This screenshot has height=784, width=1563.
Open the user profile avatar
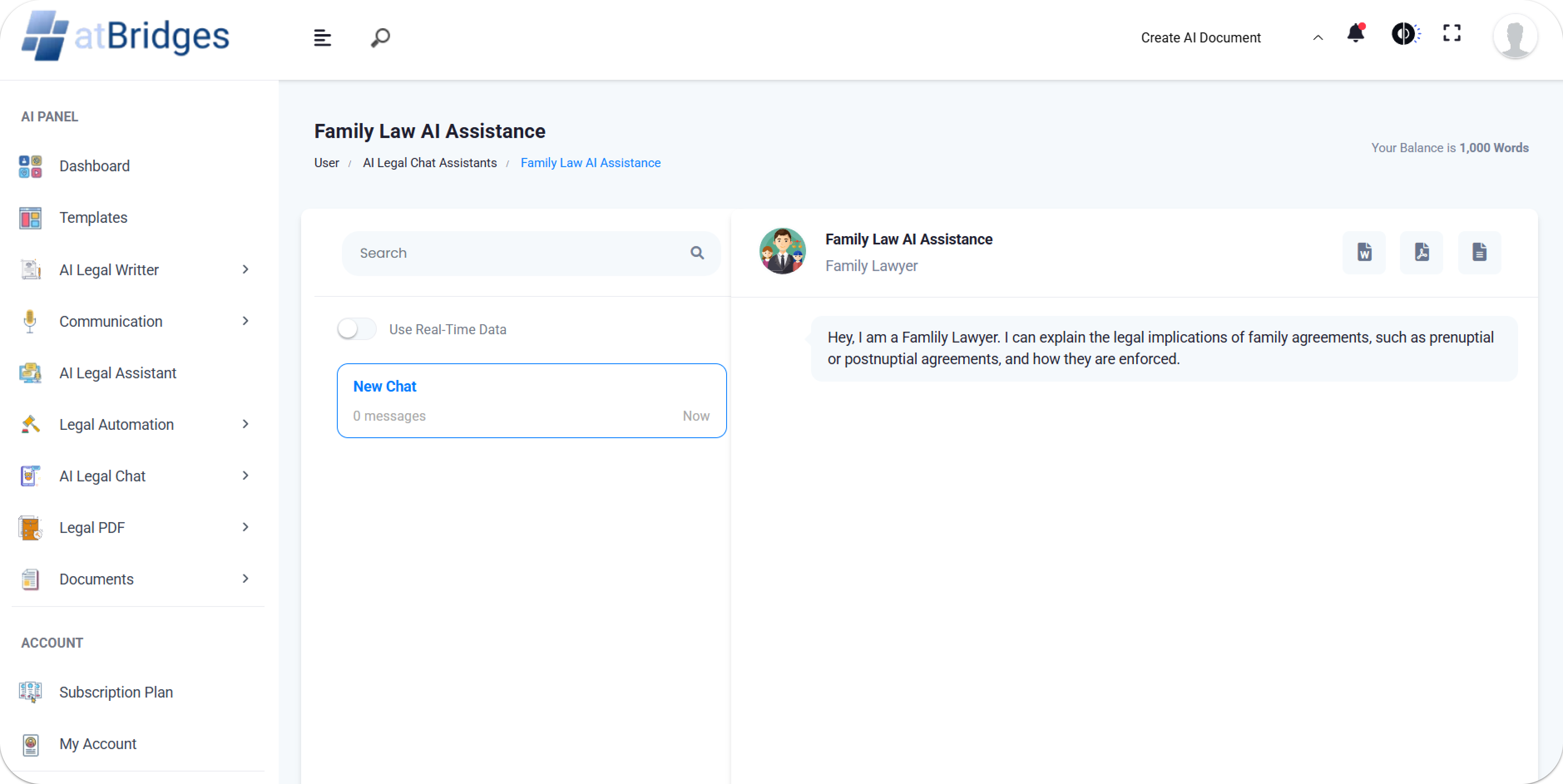point(1514,37)
